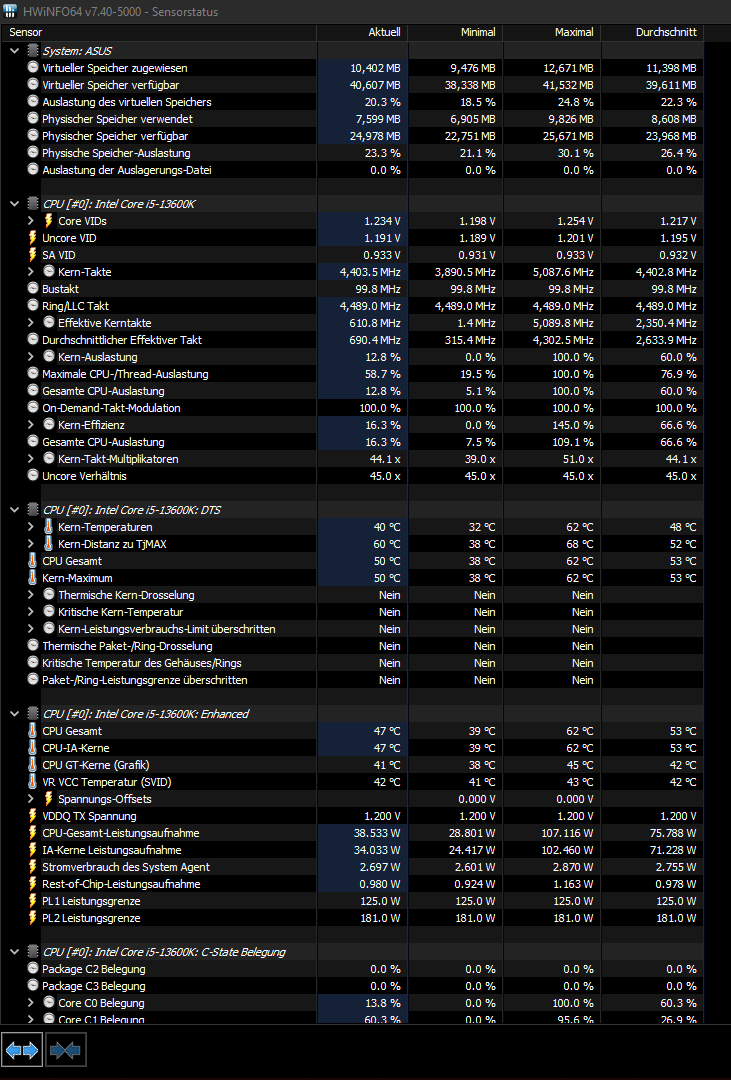Collapse the i5-13600K: Enhanced group
The height and width of the screenshot is (1080, 731).
(14, 714)
